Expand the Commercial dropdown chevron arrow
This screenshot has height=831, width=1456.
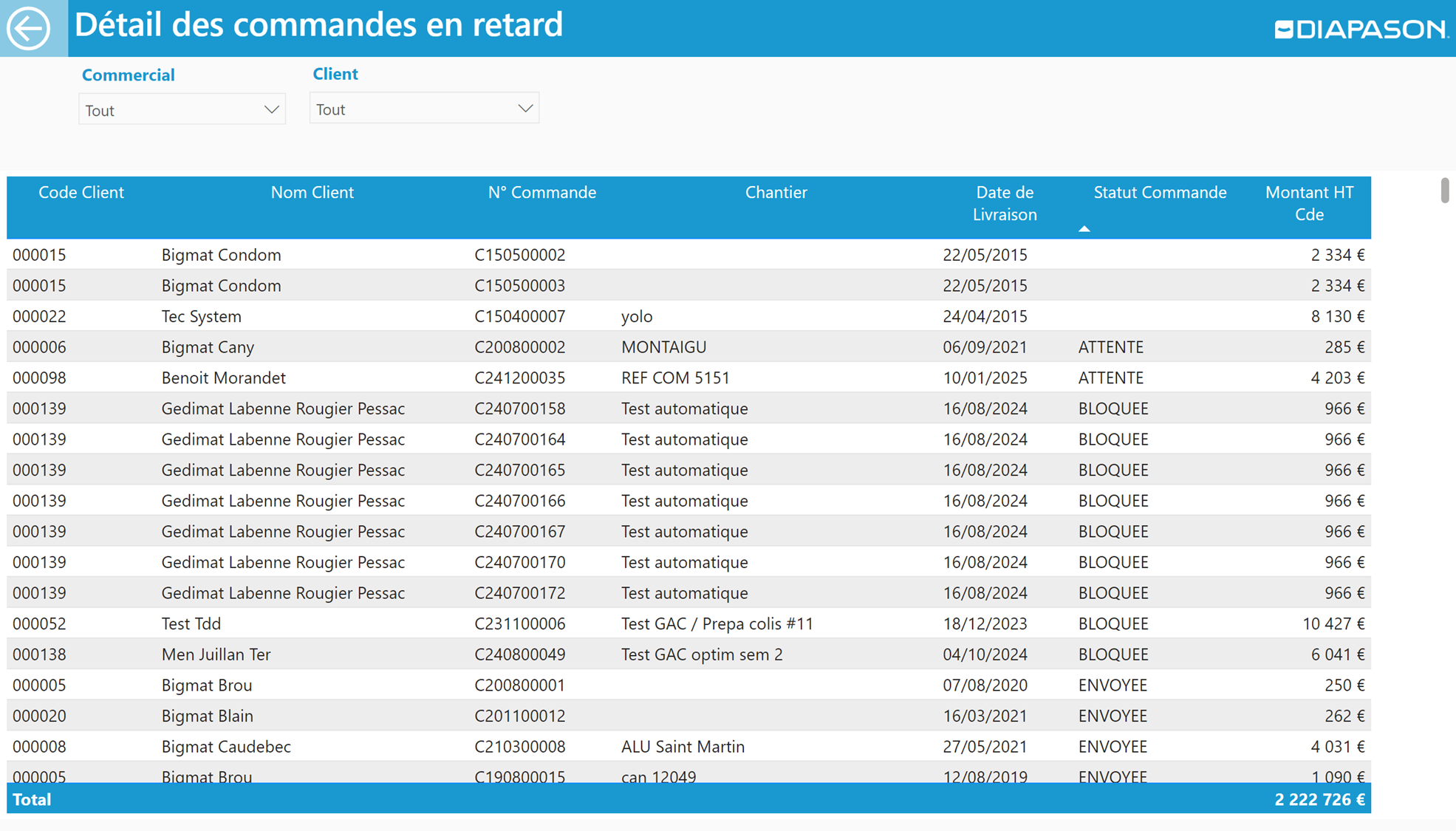tap(271, 110)
